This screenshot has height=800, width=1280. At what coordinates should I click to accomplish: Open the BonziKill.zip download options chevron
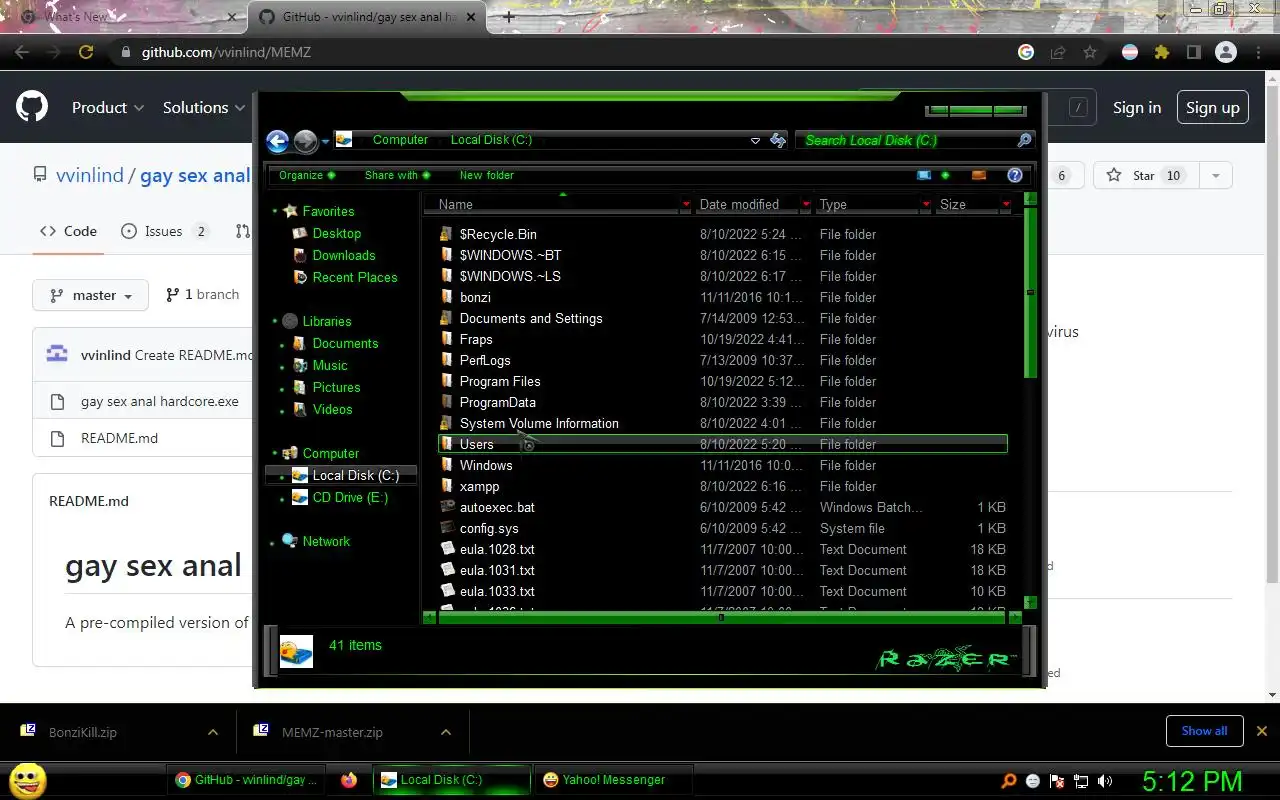(212, 732)
